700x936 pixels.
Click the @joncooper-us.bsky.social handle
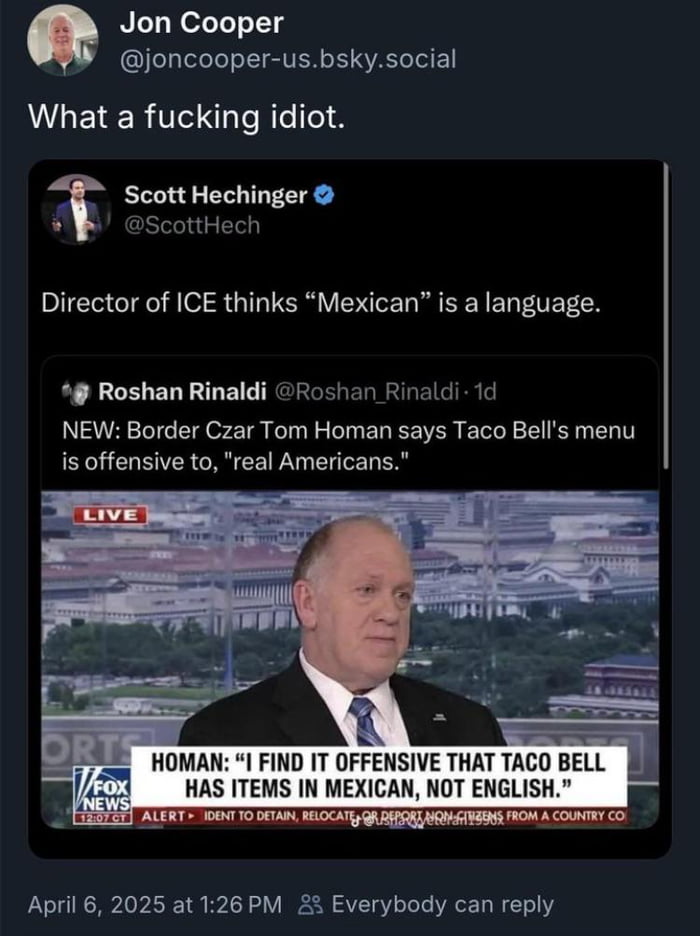pyautogui.click(x=287, y=59)
